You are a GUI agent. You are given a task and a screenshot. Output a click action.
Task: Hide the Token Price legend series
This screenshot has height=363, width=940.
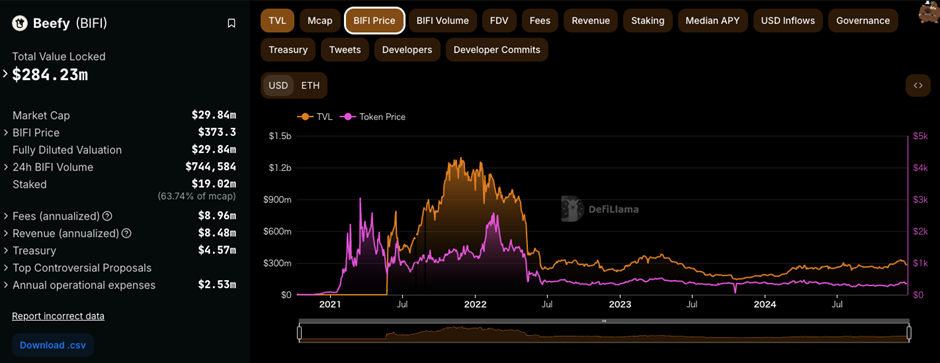(373, 117)
